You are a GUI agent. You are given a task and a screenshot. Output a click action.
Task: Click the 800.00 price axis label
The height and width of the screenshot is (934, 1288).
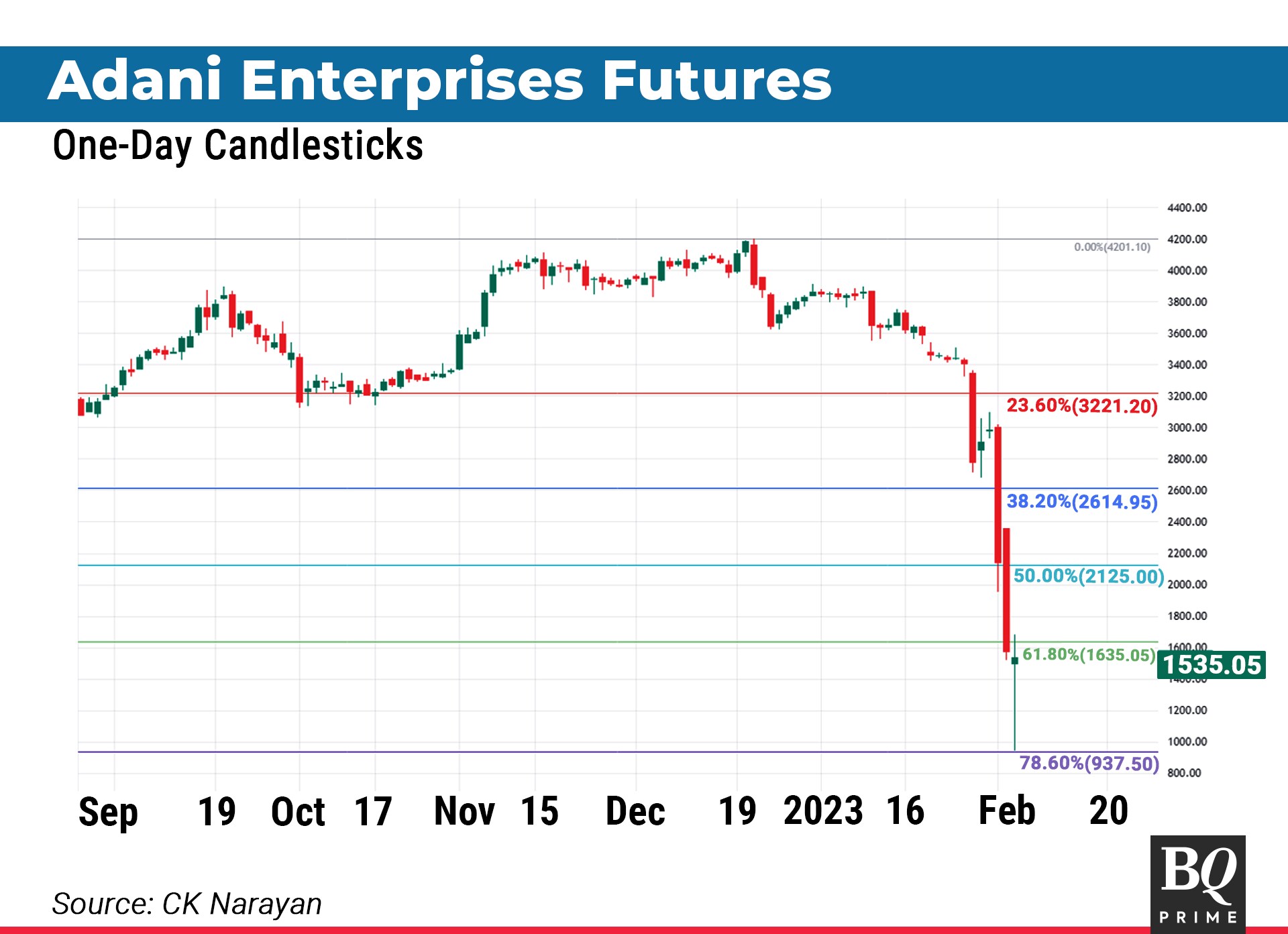click(1184, 773)
